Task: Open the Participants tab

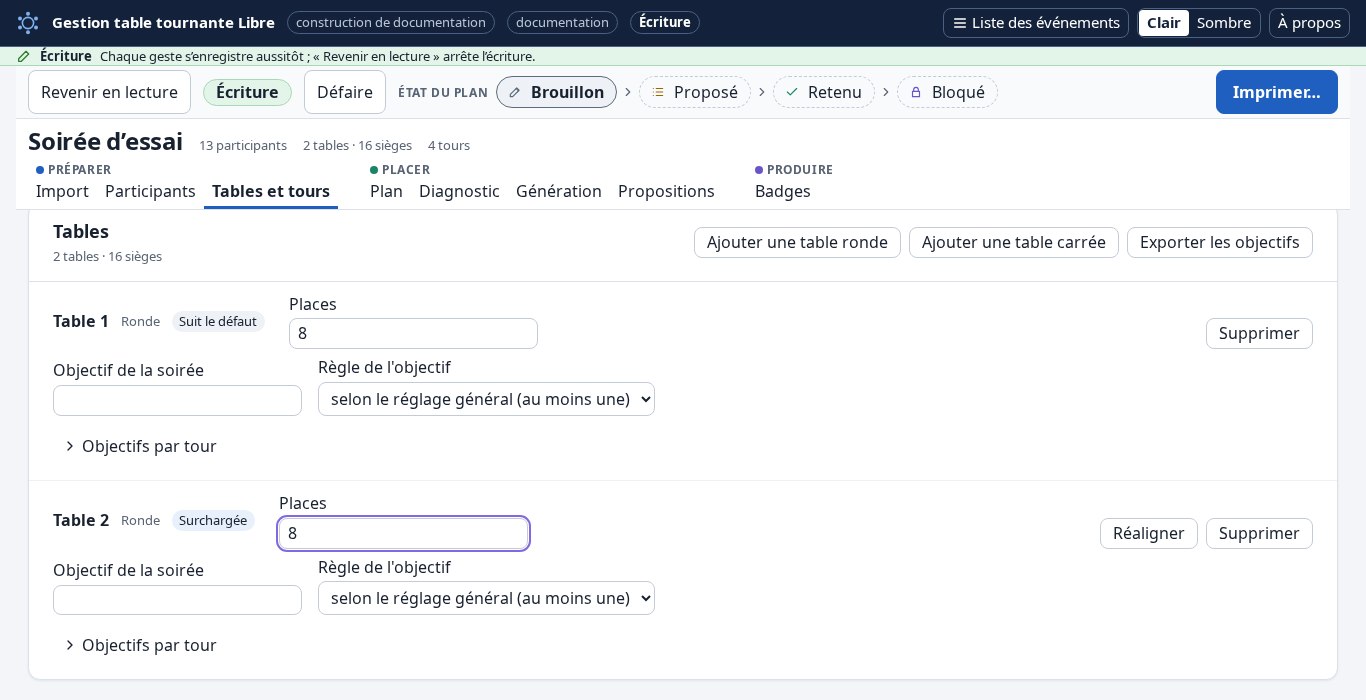Action: click(x=150, y=191)
